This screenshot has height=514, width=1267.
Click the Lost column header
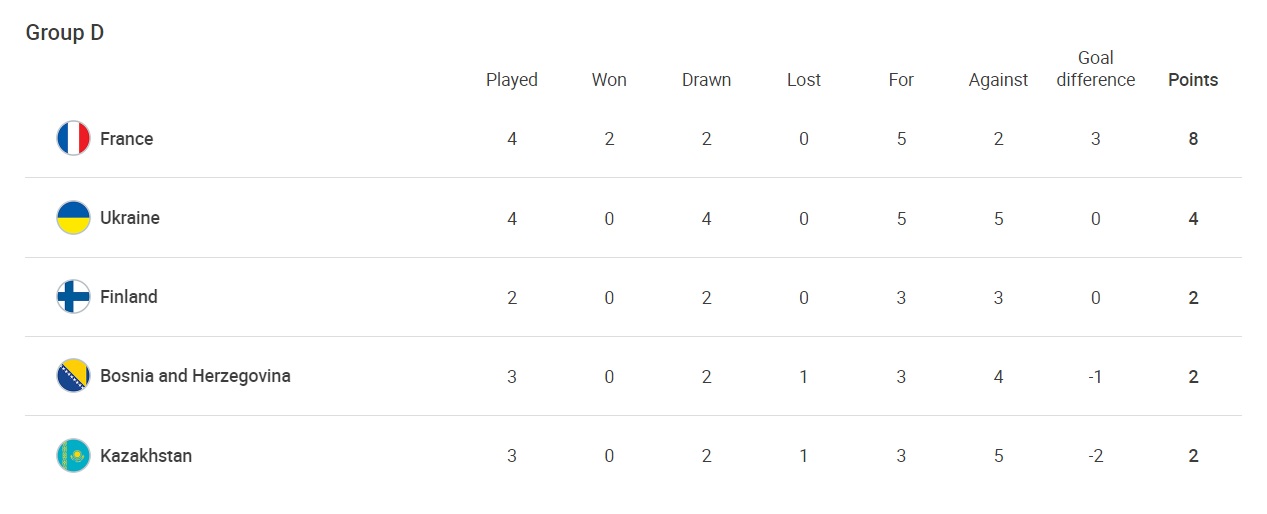coord(804,80)
